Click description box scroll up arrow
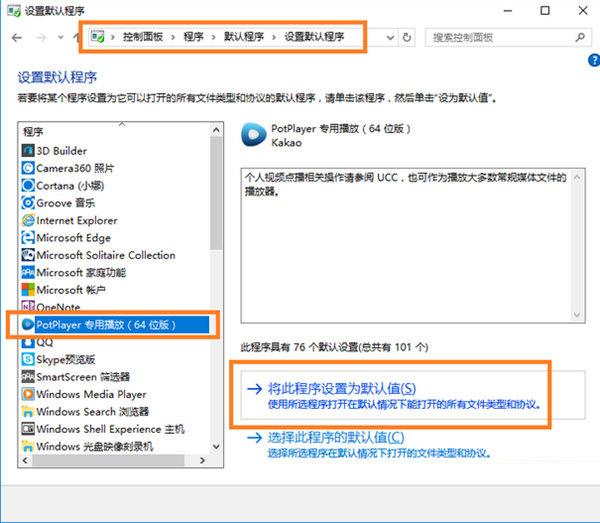 pos(577,177)
